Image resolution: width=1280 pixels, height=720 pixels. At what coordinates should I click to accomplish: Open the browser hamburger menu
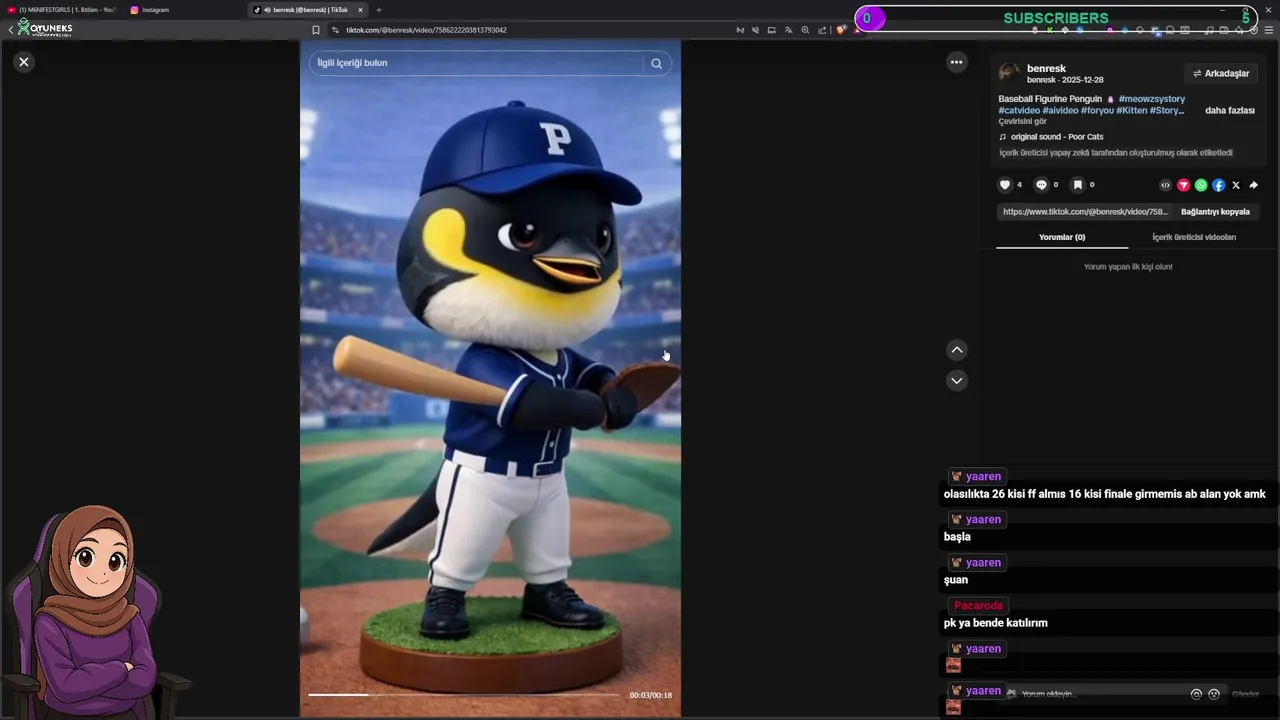point(1269,30)
